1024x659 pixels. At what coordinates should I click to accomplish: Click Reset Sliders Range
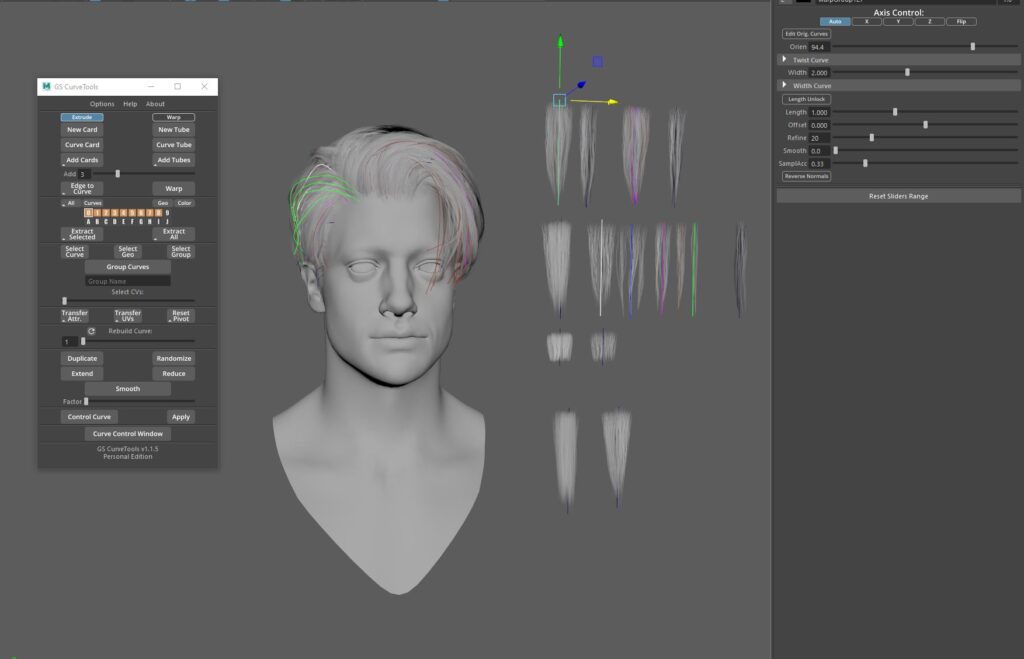(x=897, y=195)
